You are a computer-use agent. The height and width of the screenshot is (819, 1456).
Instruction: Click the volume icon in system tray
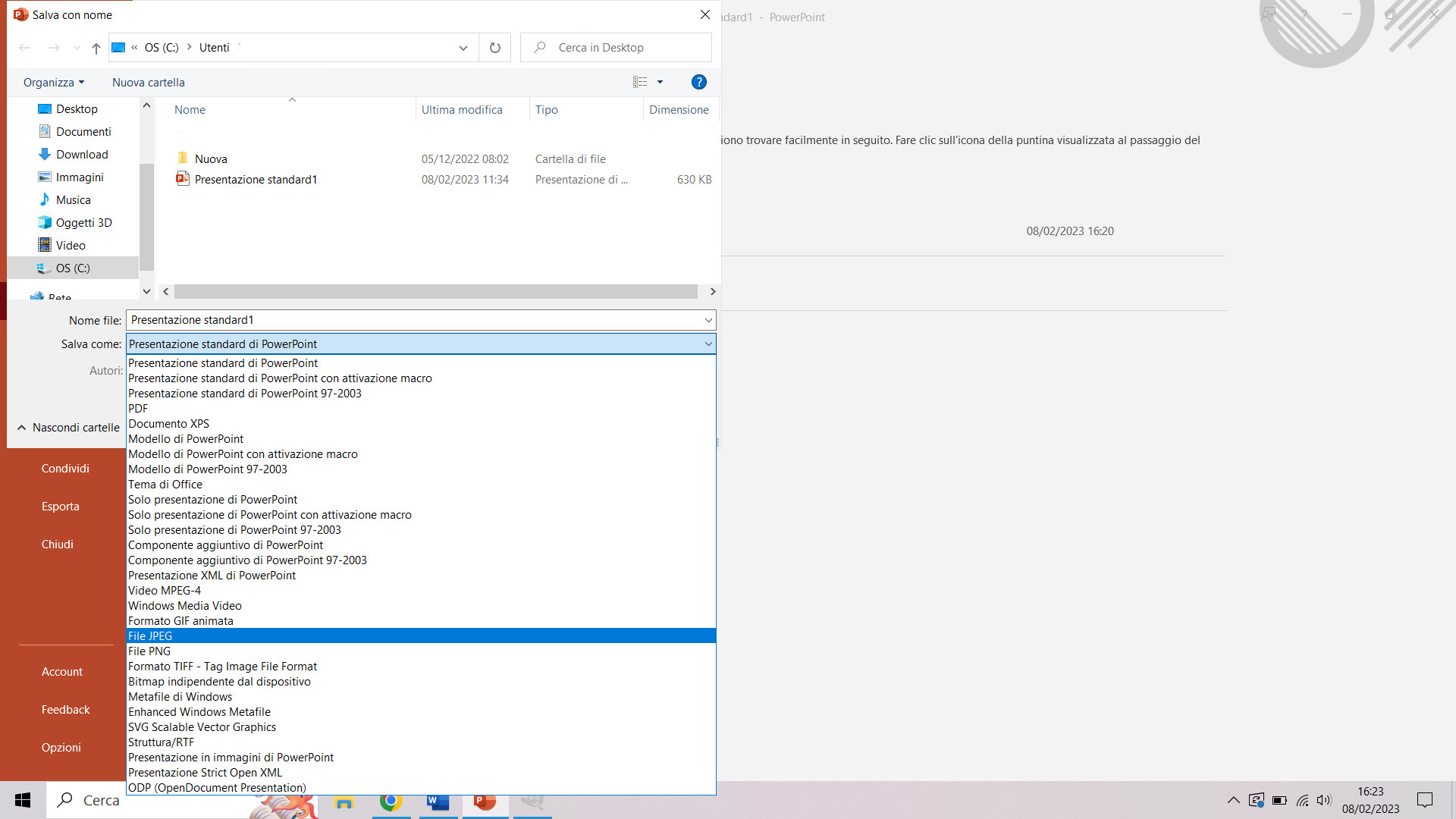1323,800
